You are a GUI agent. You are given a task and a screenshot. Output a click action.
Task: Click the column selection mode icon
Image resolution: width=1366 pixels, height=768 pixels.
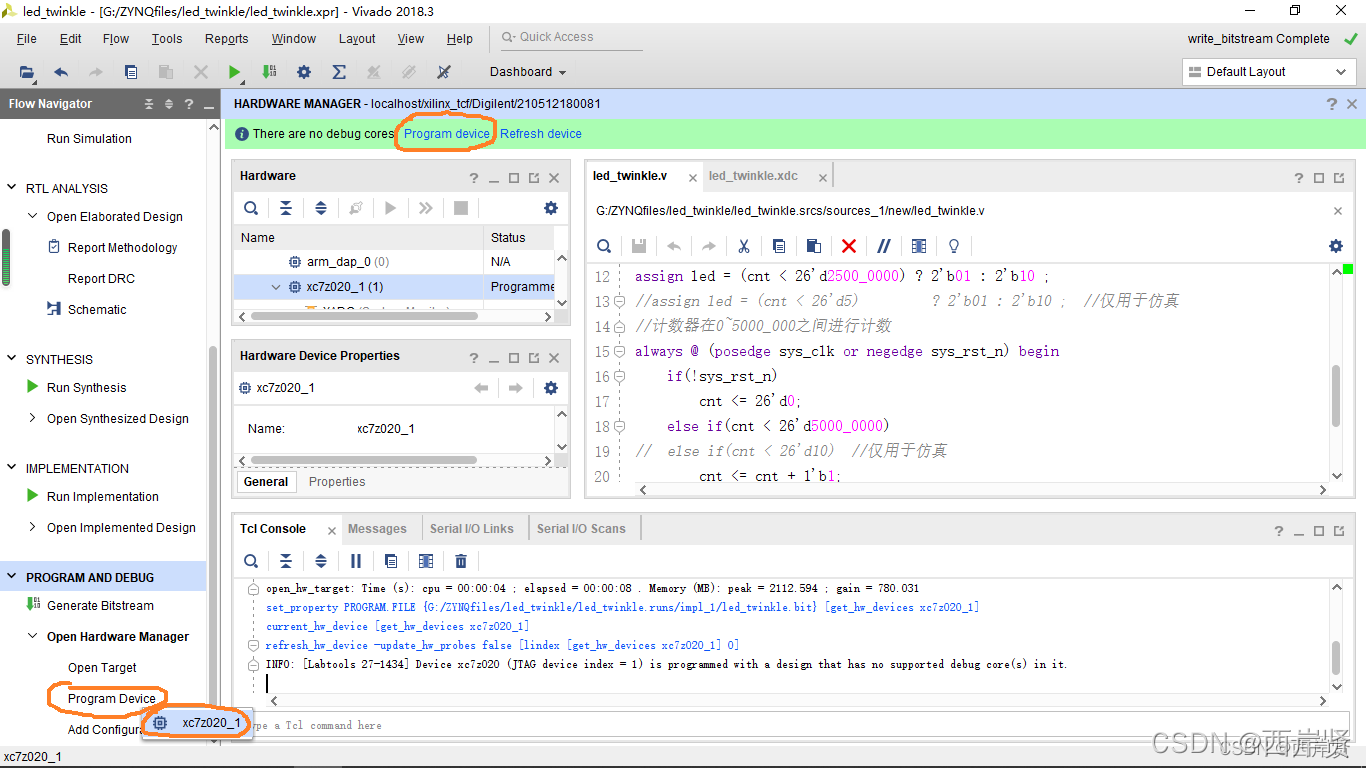point(919,246)
